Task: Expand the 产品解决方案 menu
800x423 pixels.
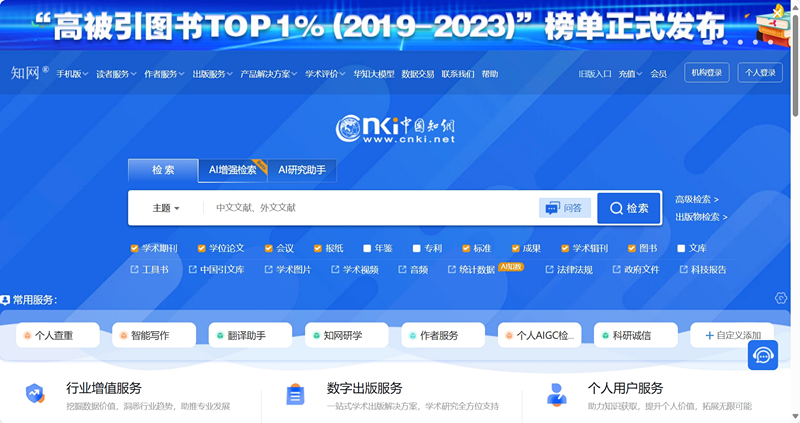Action: (x=268, y=74)
